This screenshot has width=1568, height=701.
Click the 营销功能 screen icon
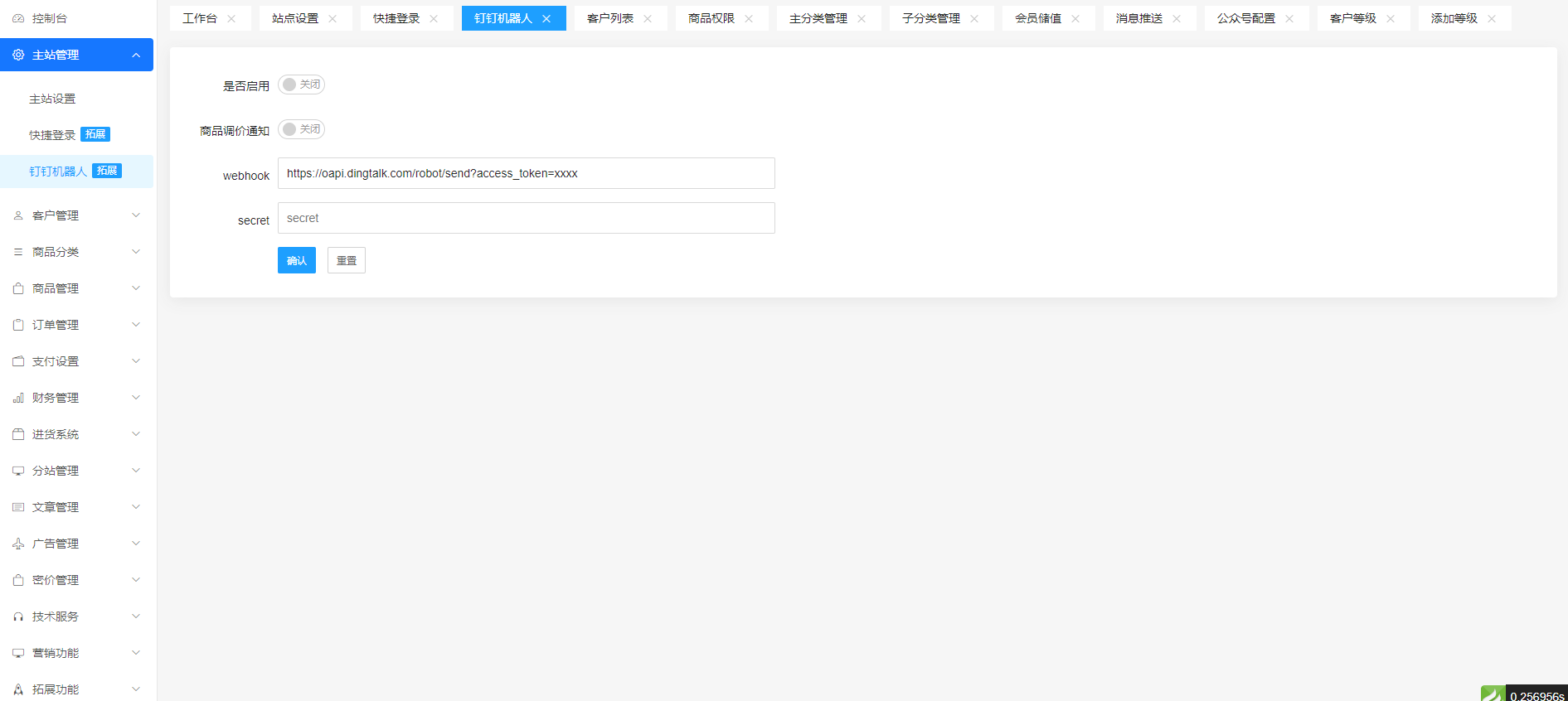18,653
